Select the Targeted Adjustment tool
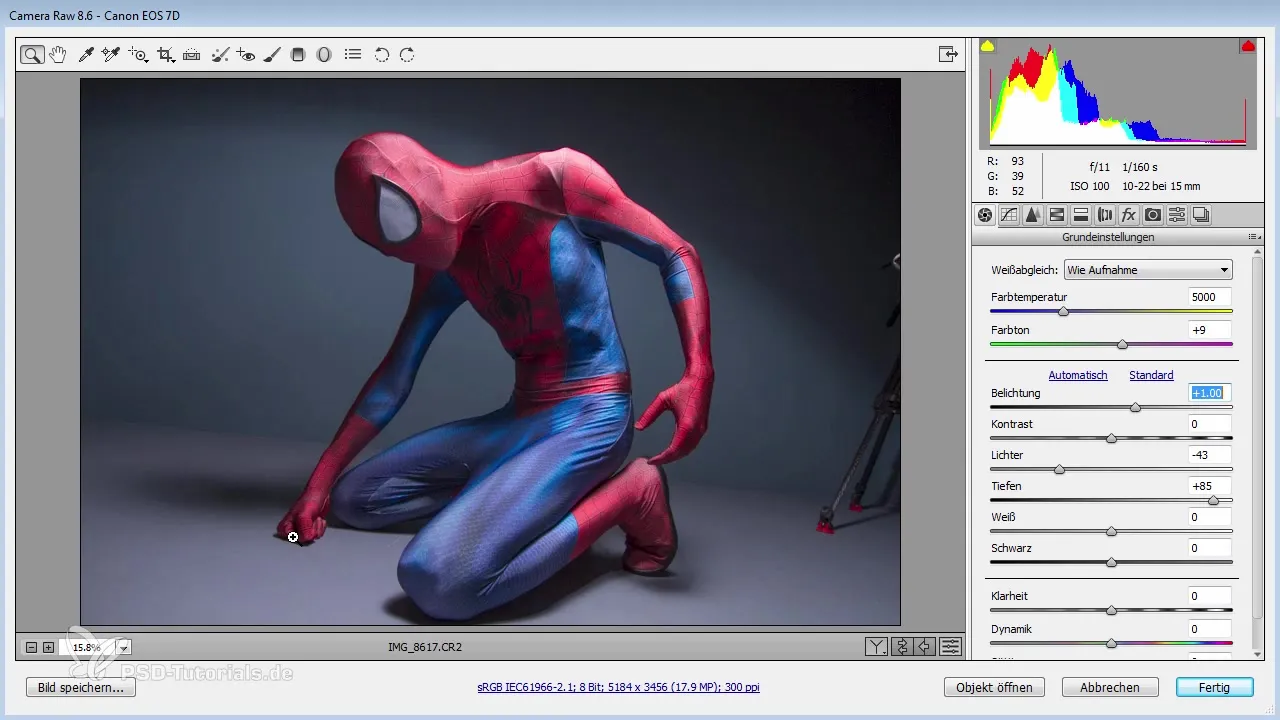The height and width of the screenshot is (720, 1280). coord(139,55)
